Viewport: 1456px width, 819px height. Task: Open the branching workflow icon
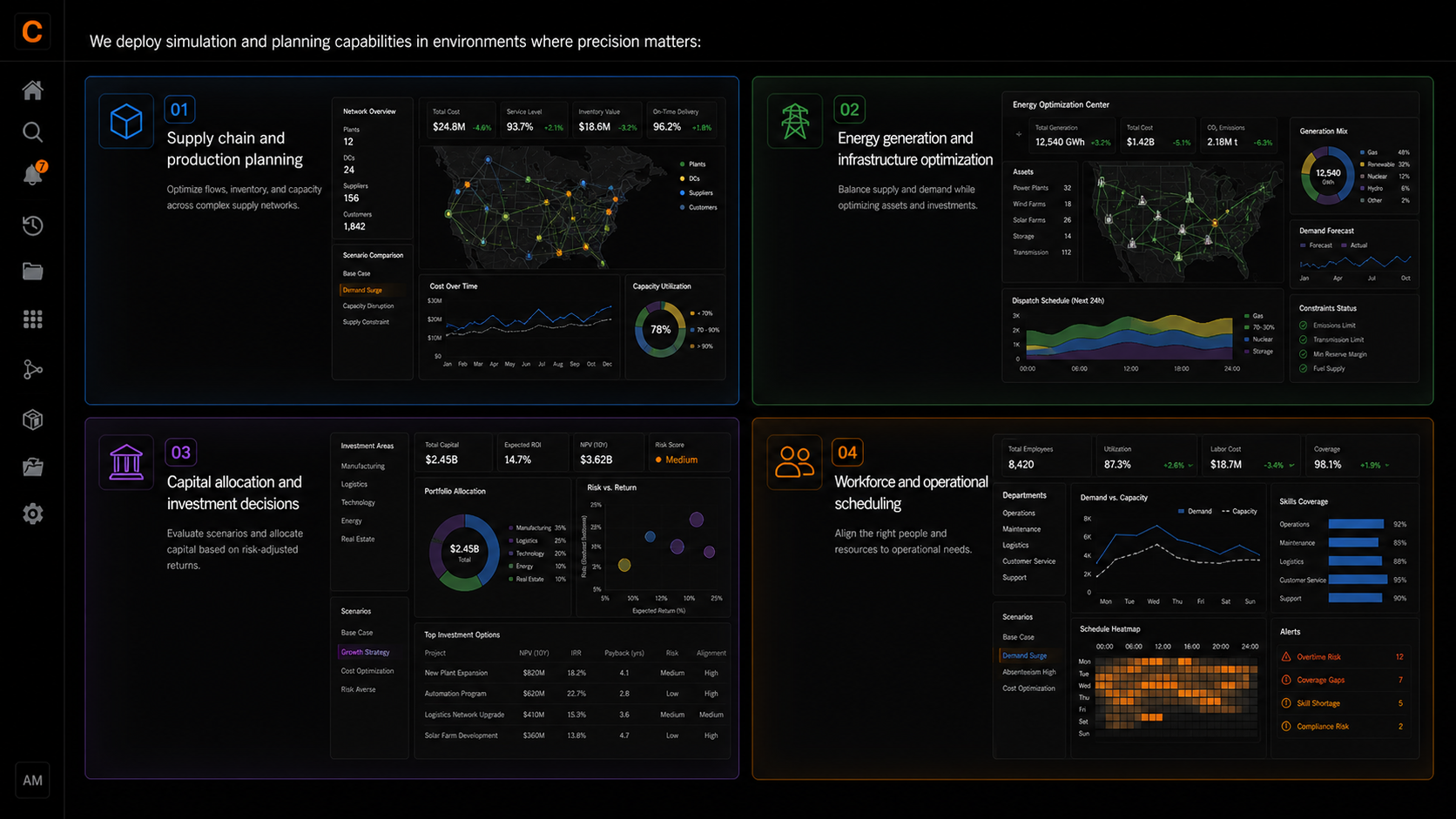tap(32, 370)
